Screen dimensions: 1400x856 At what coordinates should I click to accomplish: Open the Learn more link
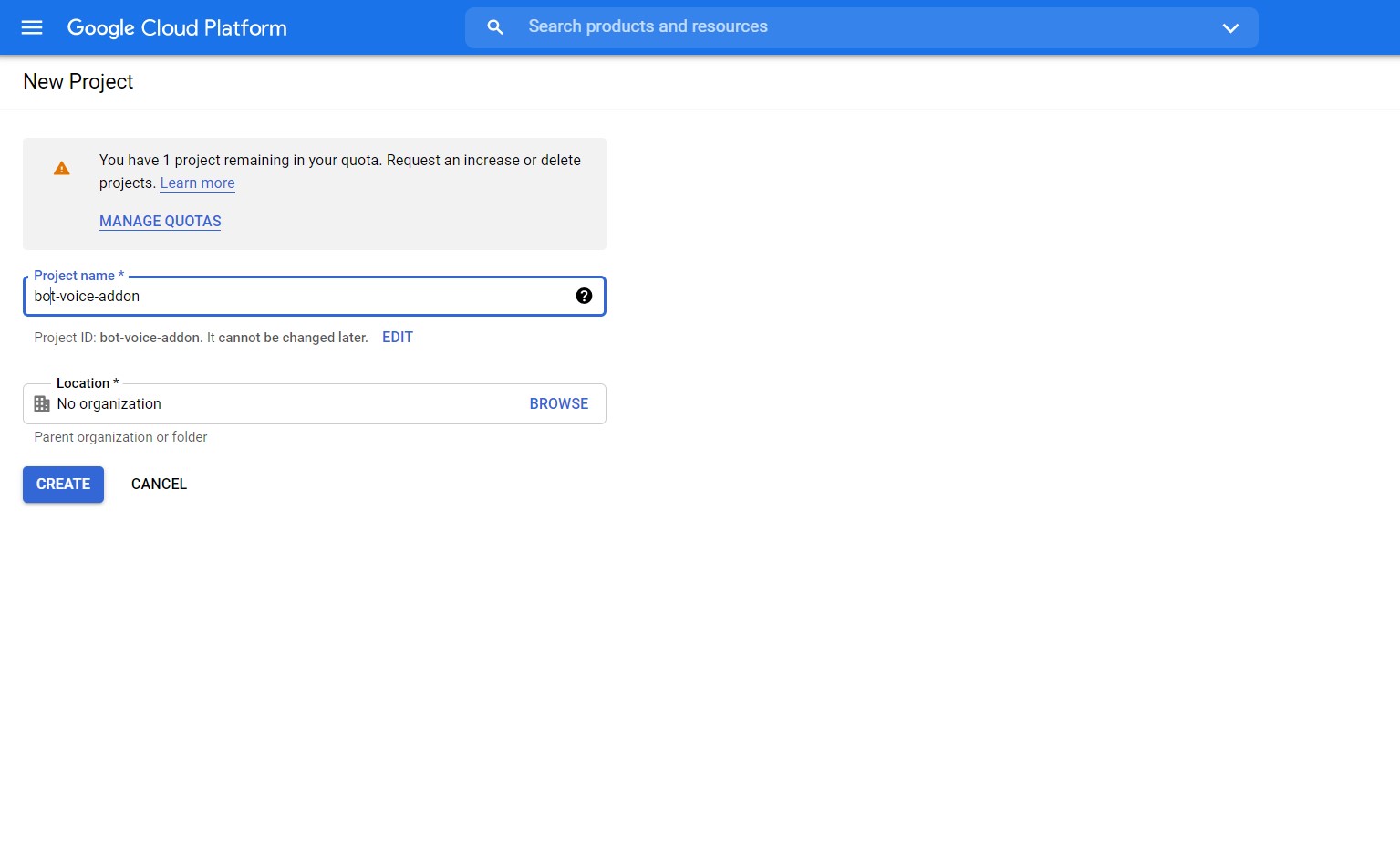click(197, 183)
